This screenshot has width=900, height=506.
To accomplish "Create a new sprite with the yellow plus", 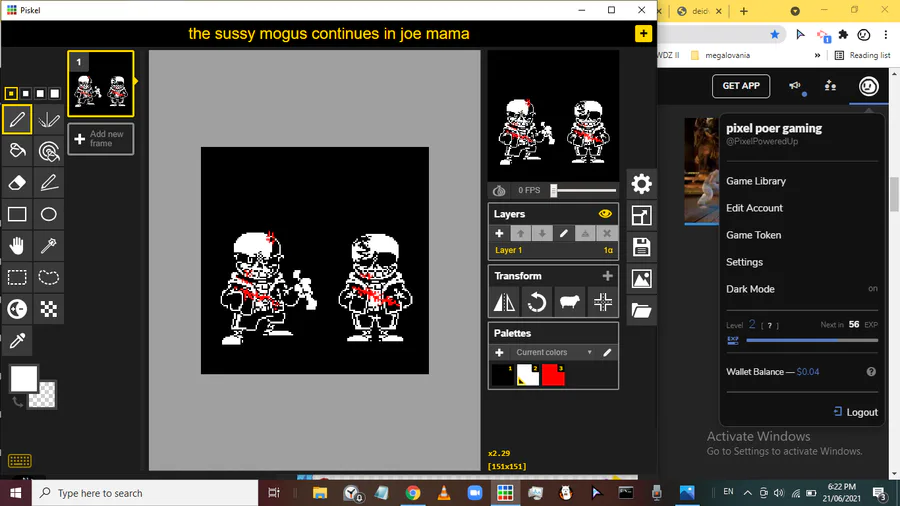I will click(643, 33).
